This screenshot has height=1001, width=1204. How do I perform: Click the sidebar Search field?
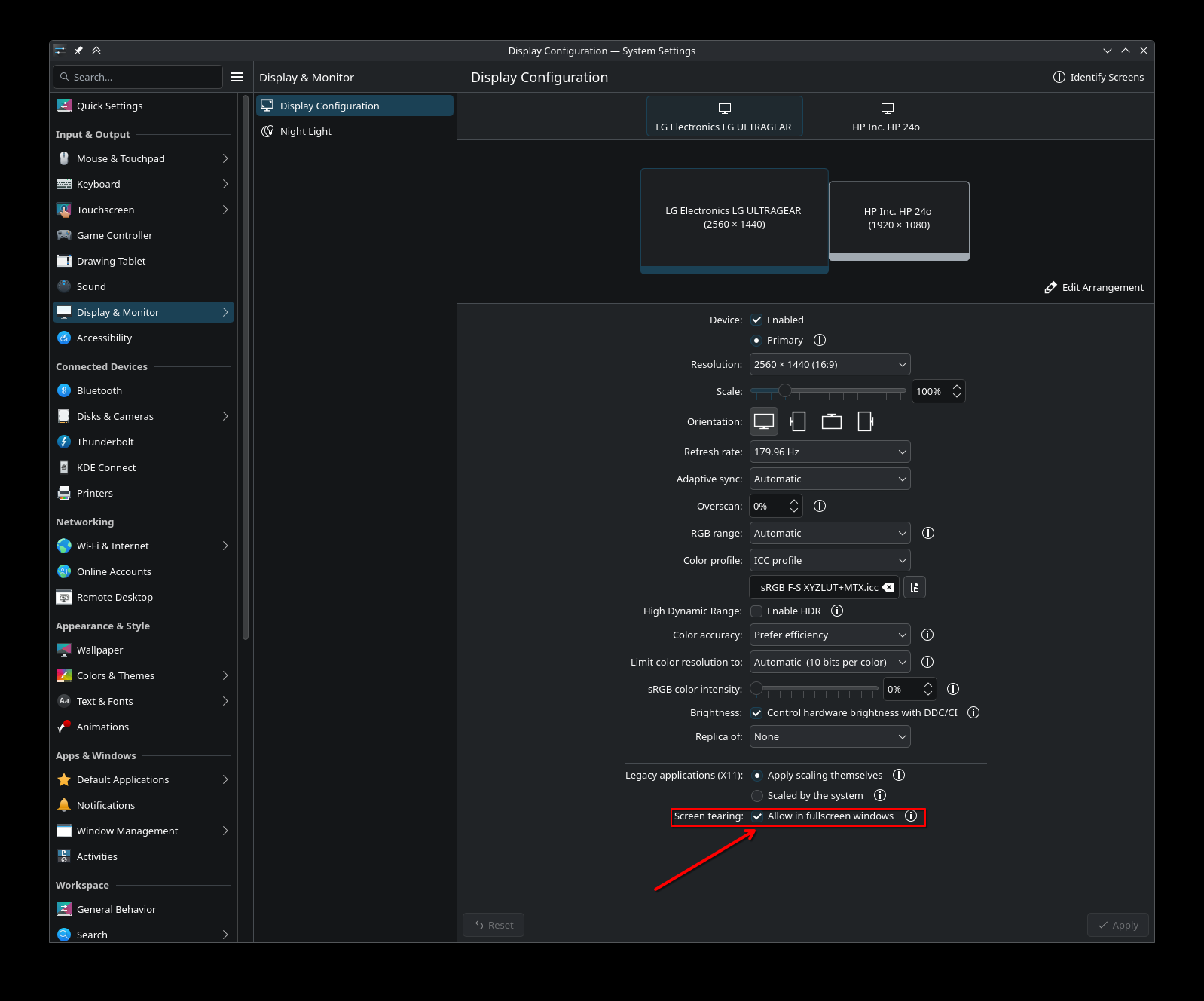point(139,77)
